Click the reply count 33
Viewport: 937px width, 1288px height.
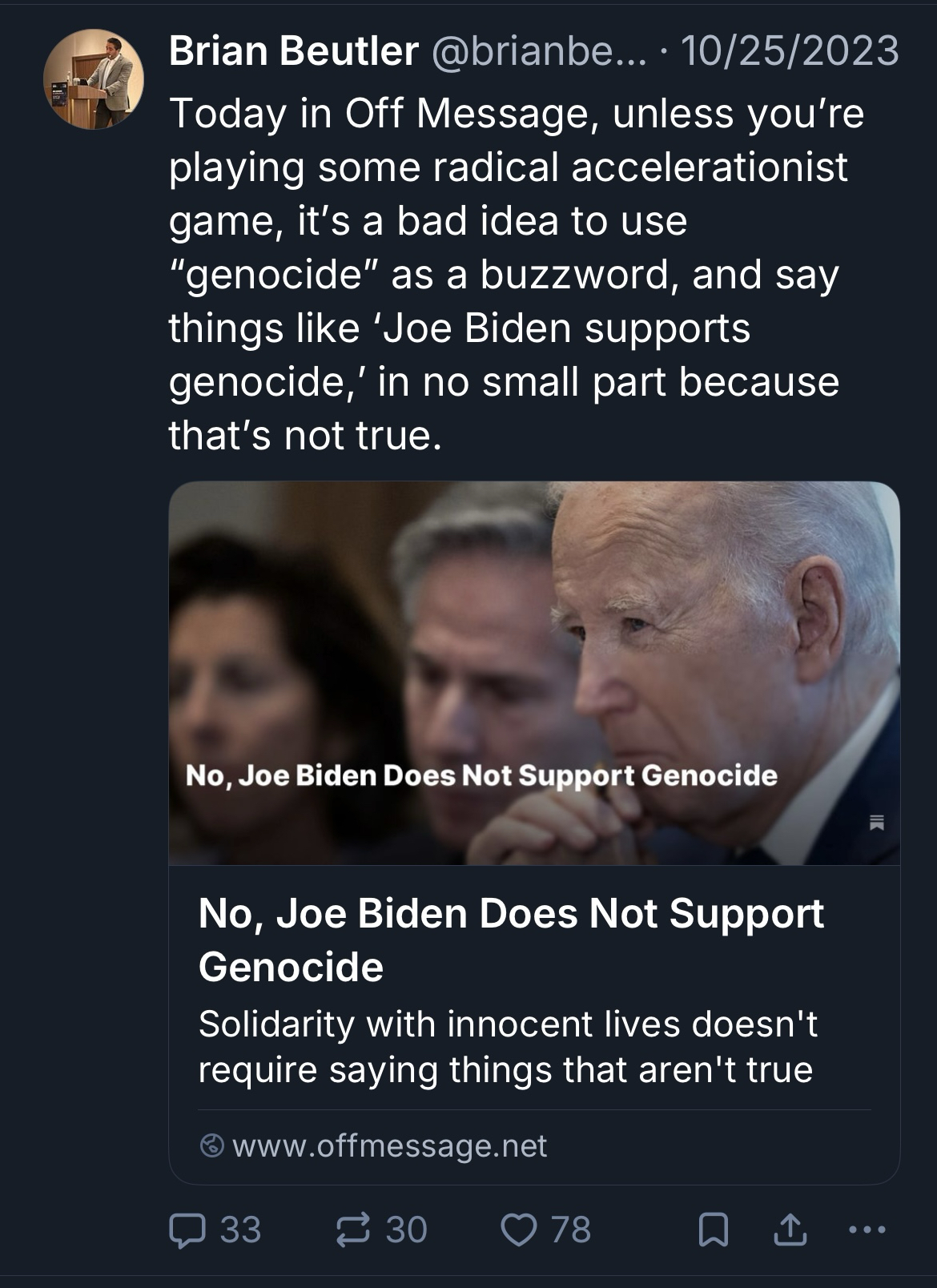(x=240, y=1230)
